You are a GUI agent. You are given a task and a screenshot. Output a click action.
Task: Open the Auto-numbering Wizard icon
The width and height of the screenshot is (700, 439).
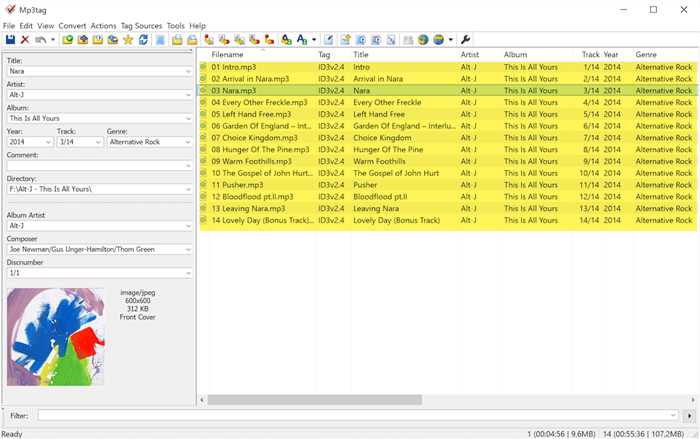tap(391, 40)
